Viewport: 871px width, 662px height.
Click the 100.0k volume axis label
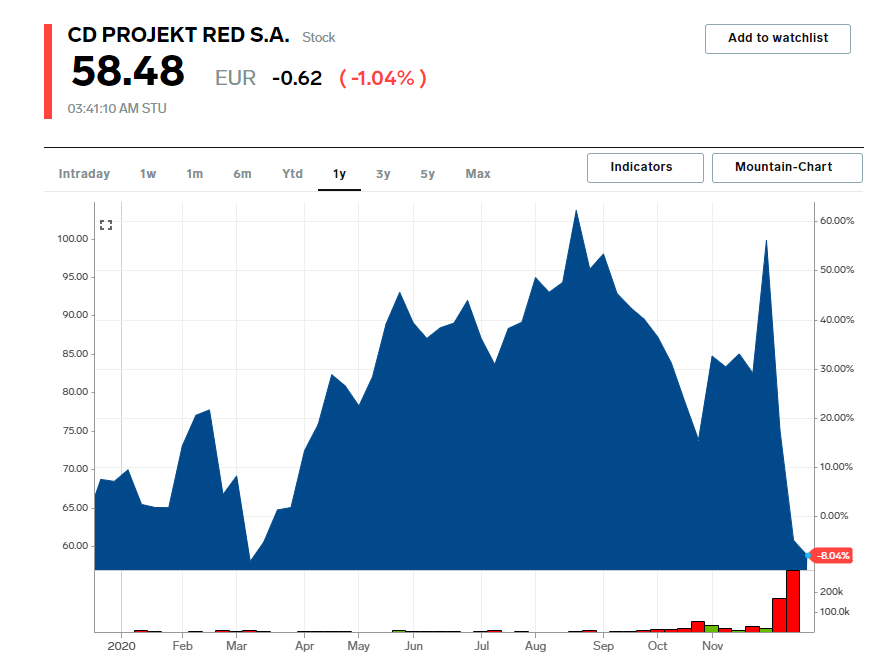click(x=835, y=611)
